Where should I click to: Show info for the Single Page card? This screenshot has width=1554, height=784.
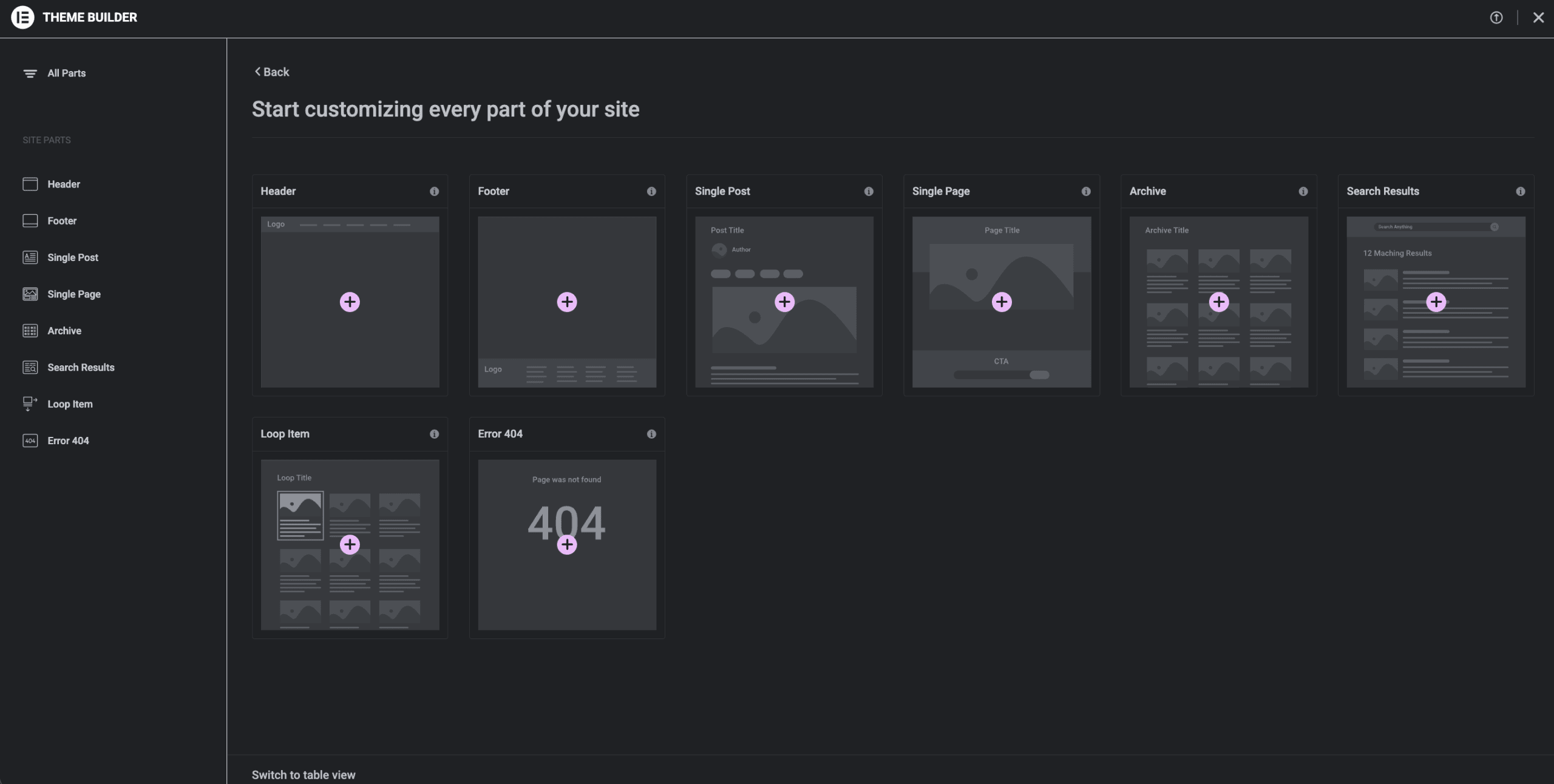click(x=1086, y=192)
